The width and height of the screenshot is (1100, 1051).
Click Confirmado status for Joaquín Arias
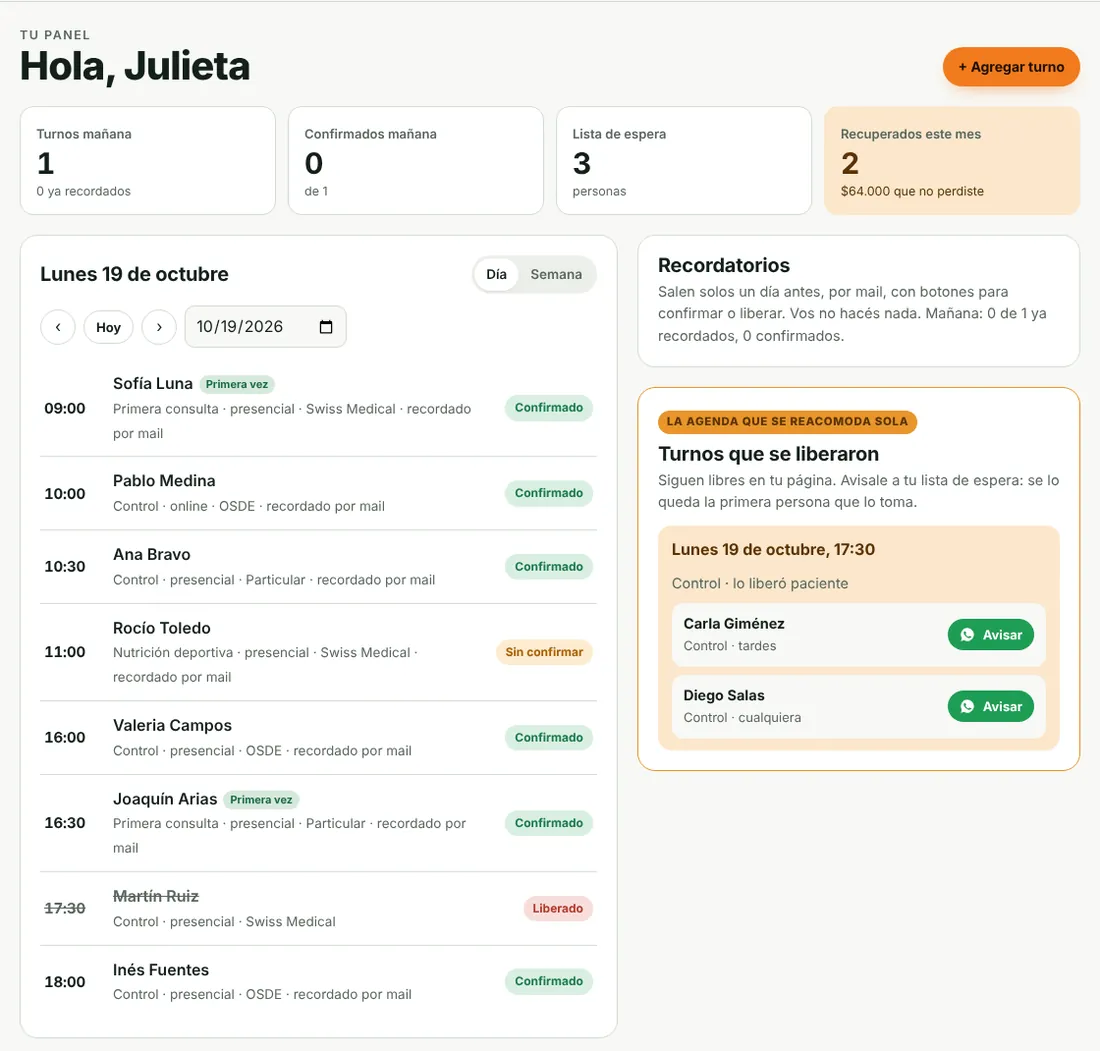[x=549, y=823]
